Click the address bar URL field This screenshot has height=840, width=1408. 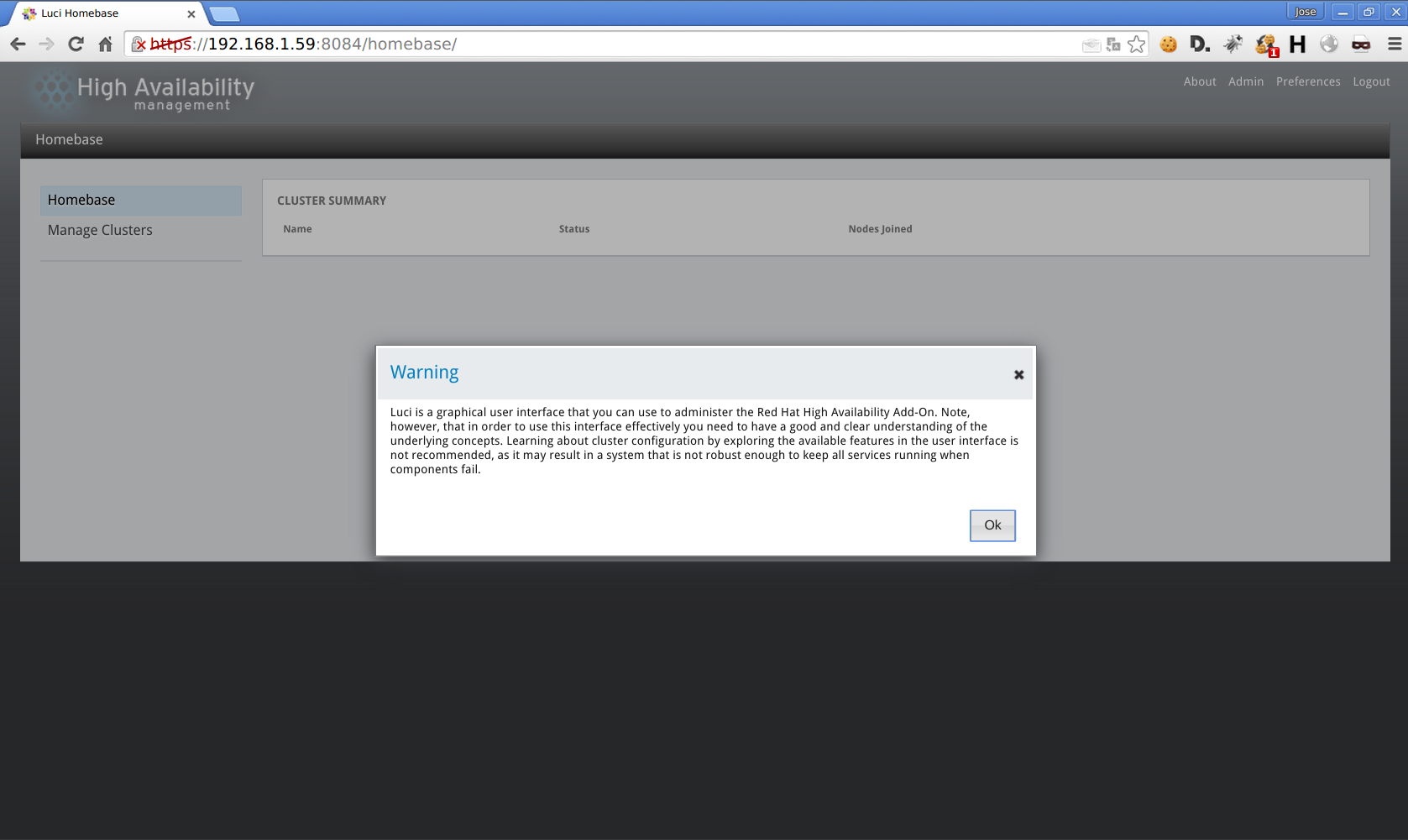[x=588, y=44]
